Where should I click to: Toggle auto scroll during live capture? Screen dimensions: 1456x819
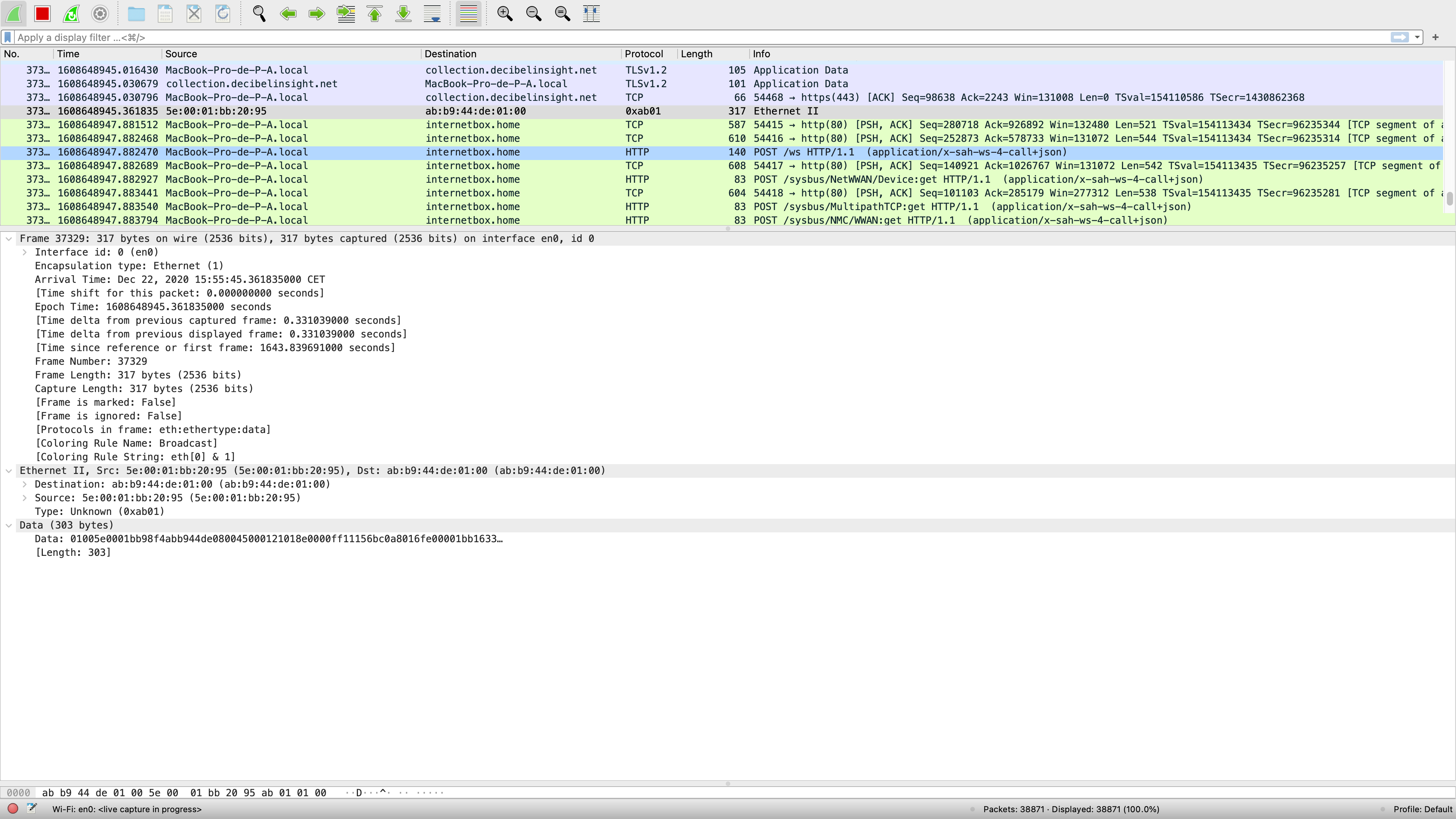coord(432,14)
